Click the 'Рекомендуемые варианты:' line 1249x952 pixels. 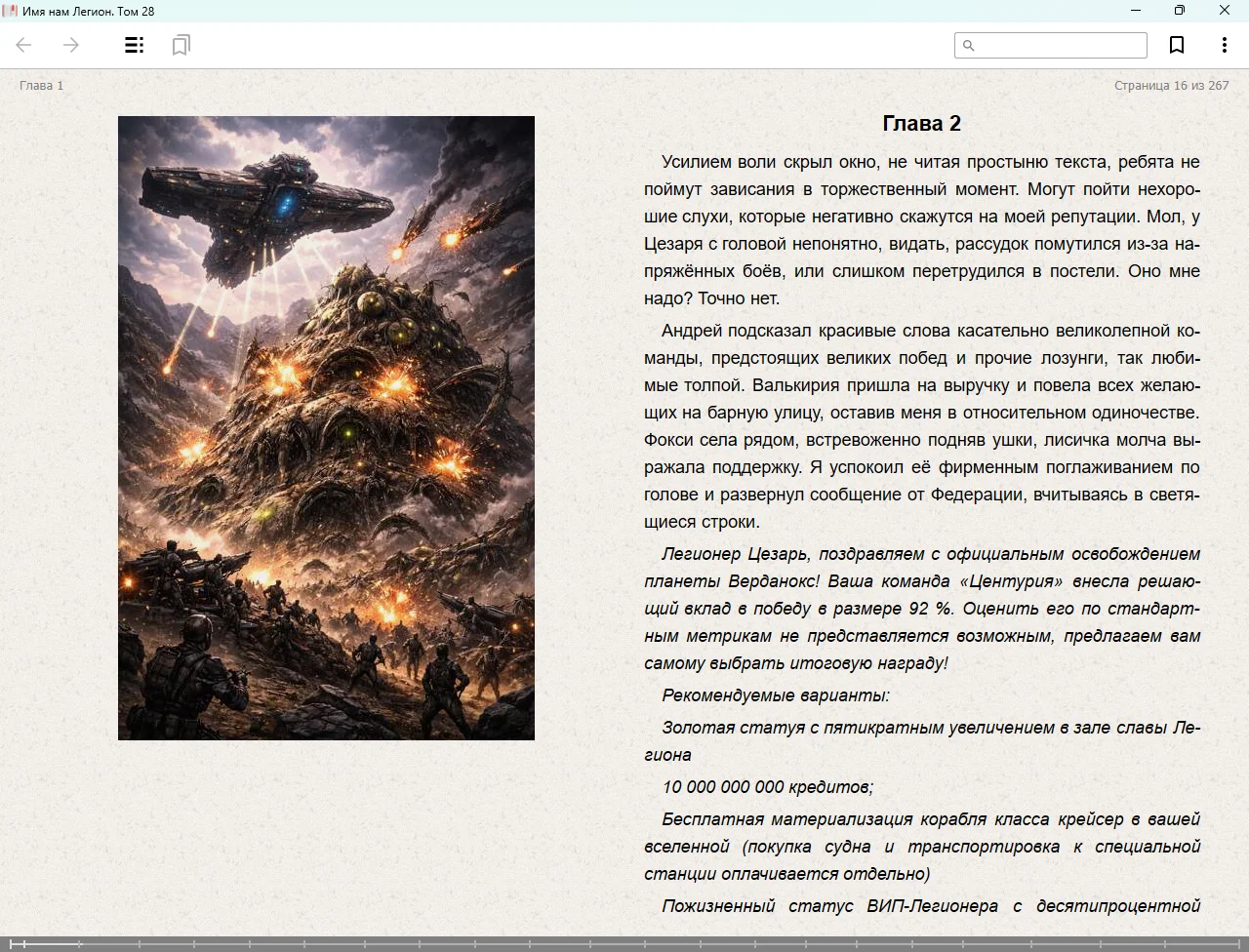click(775, 695)
